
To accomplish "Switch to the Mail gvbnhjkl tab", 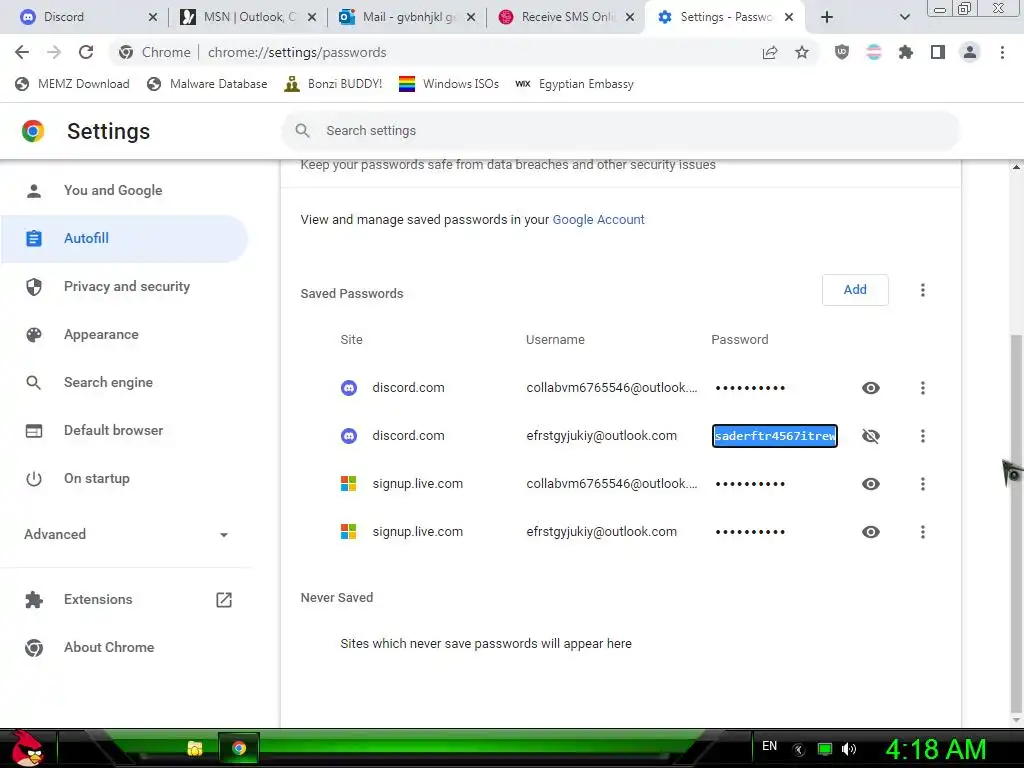I will 406,17.
